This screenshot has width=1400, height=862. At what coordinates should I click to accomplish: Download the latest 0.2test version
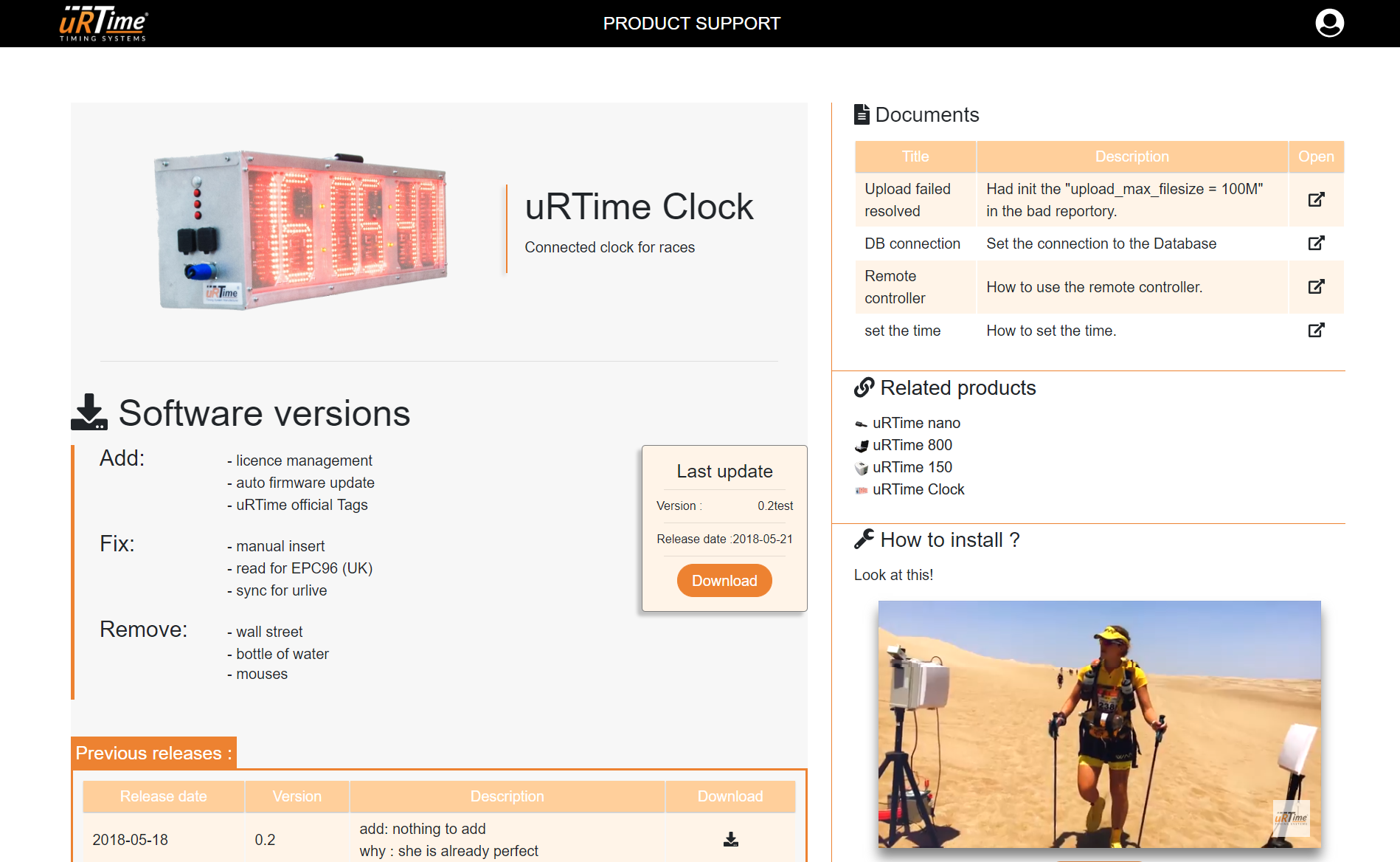(x=724, y=581)
